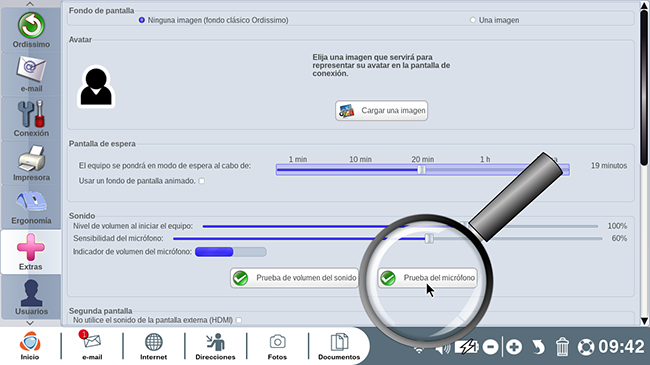The image size is (650, 365).
Task: Click the microphone sensitivity slider handle
Action: coord(429,238)
